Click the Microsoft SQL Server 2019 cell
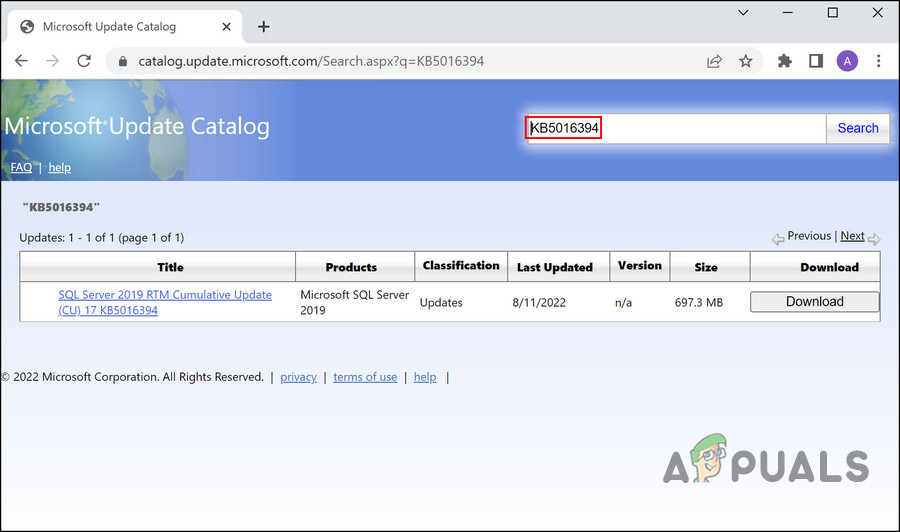Viewport: 900px width, 532px height. [354, 302]
